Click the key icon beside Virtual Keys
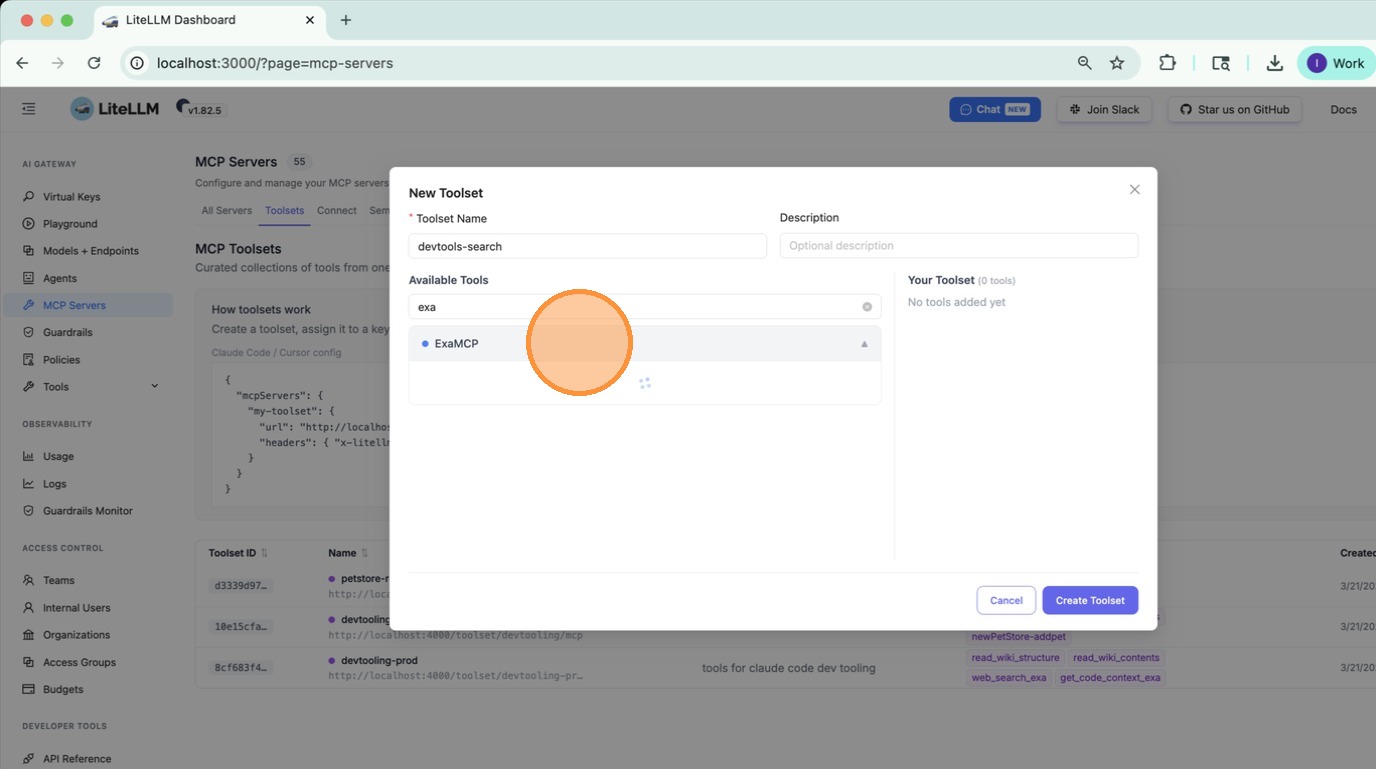1376x769 pixels. pyautogui.click(x=28, y=197)
